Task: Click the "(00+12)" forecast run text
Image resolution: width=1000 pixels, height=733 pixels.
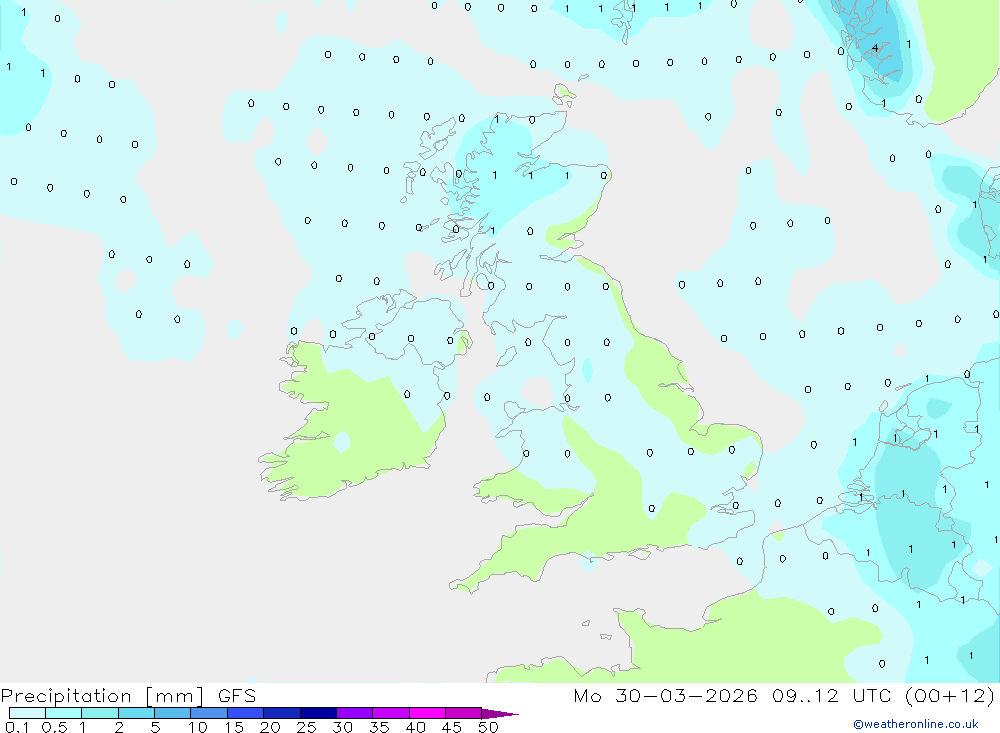Action: (950, 696)
